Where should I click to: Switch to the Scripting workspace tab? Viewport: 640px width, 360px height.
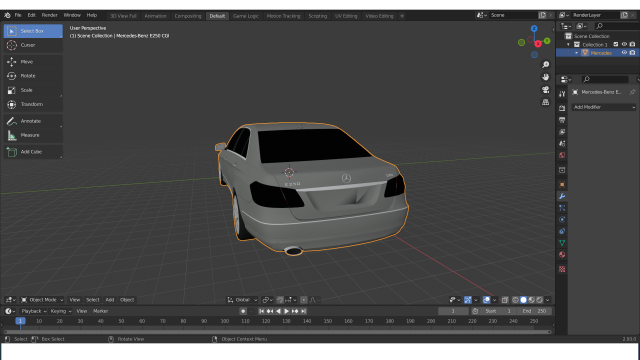(x=318, y=16)
